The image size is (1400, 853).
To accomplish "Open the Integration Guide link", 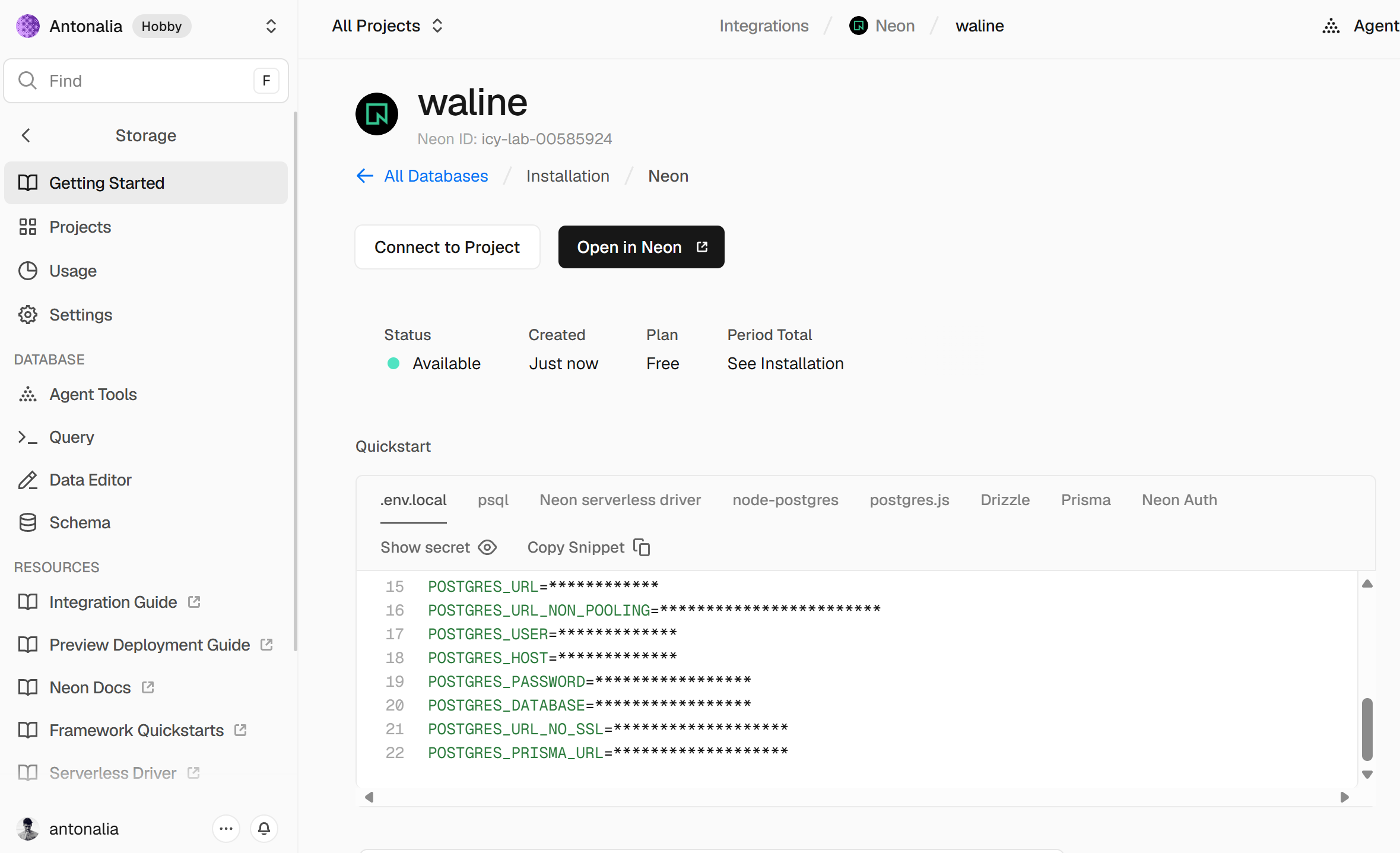I will click(x=146, y=602).
